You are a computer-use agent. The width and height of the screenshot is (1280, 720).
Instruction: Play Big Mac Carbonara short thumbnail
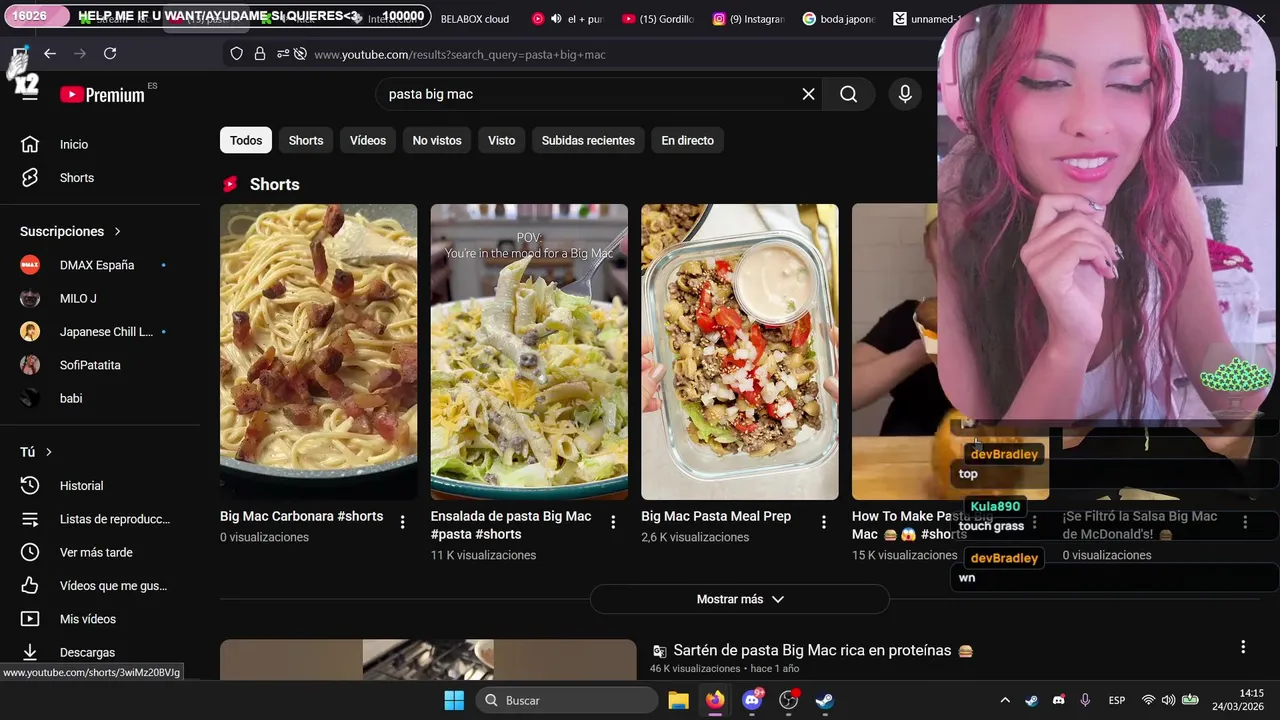pyautogui.click(x=319, y=352)
